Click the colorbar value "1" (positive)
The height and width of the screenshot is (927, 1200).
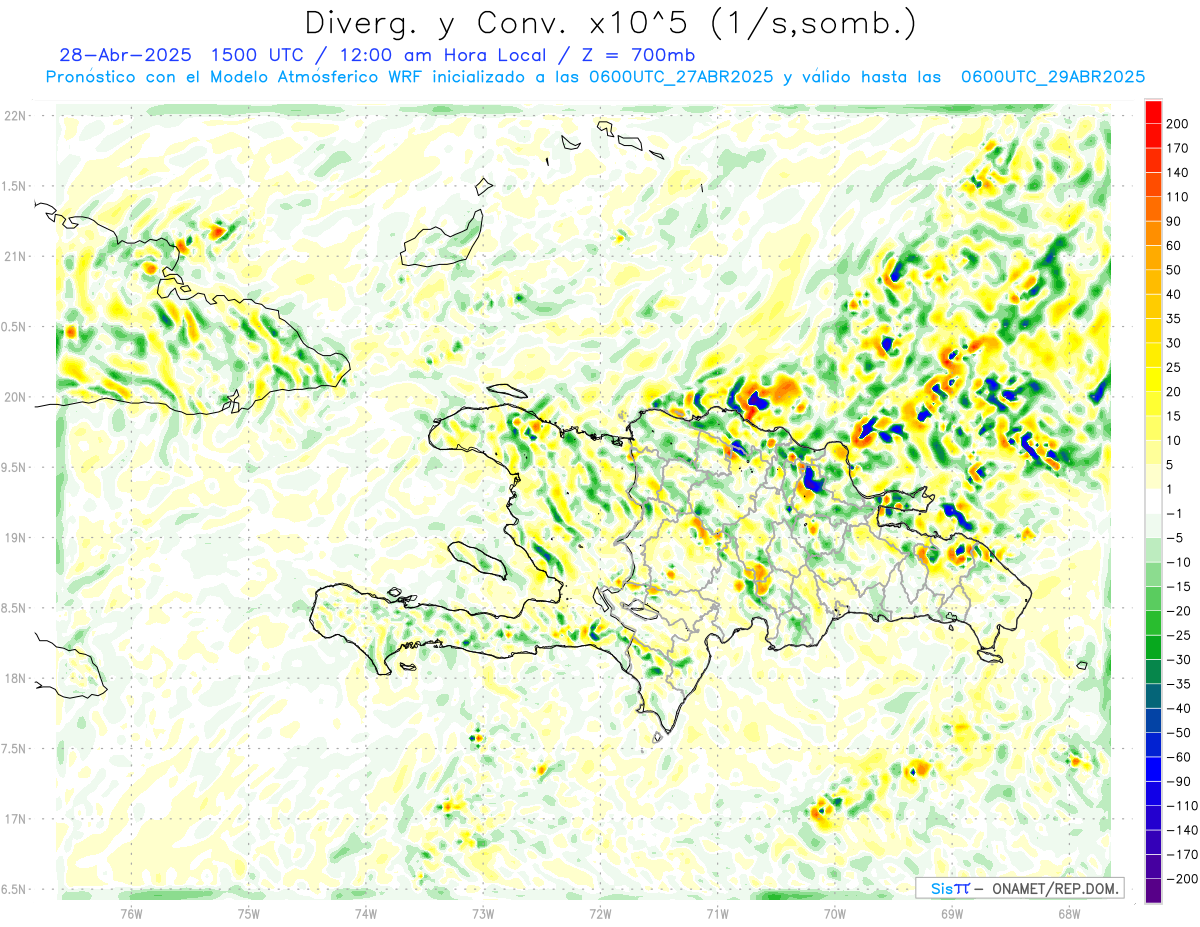coord(1171,490)
